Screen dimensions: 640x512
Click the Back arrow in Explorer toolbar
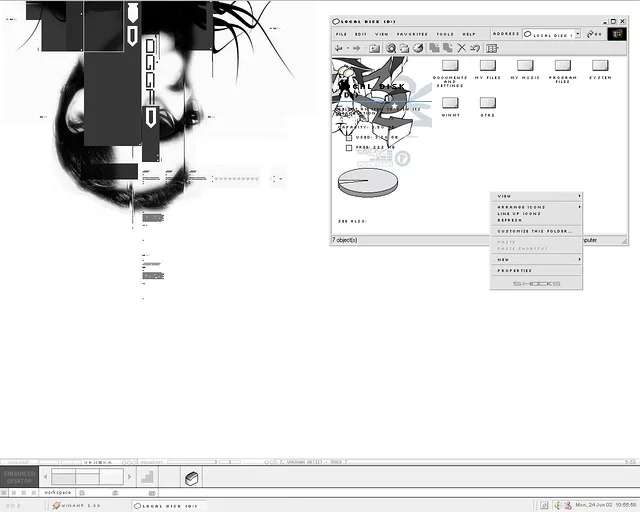pos(339,48)
